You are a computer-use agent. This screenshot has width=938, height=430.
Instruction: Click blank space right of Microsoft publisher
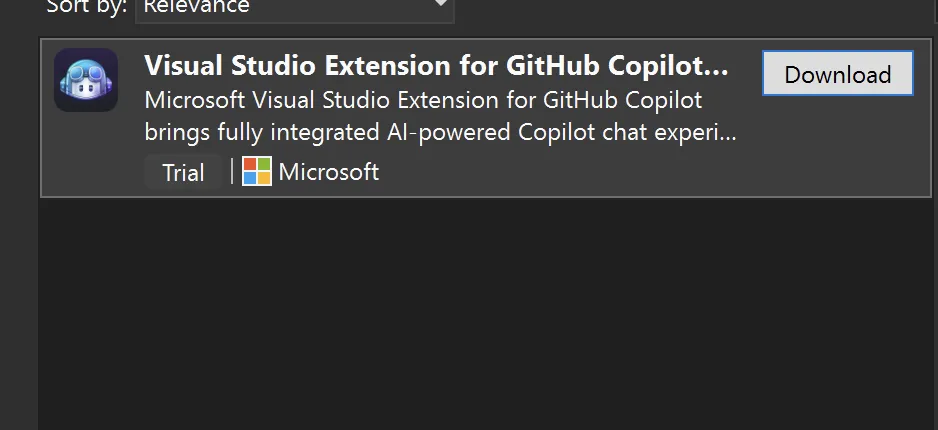coord(560,172)
